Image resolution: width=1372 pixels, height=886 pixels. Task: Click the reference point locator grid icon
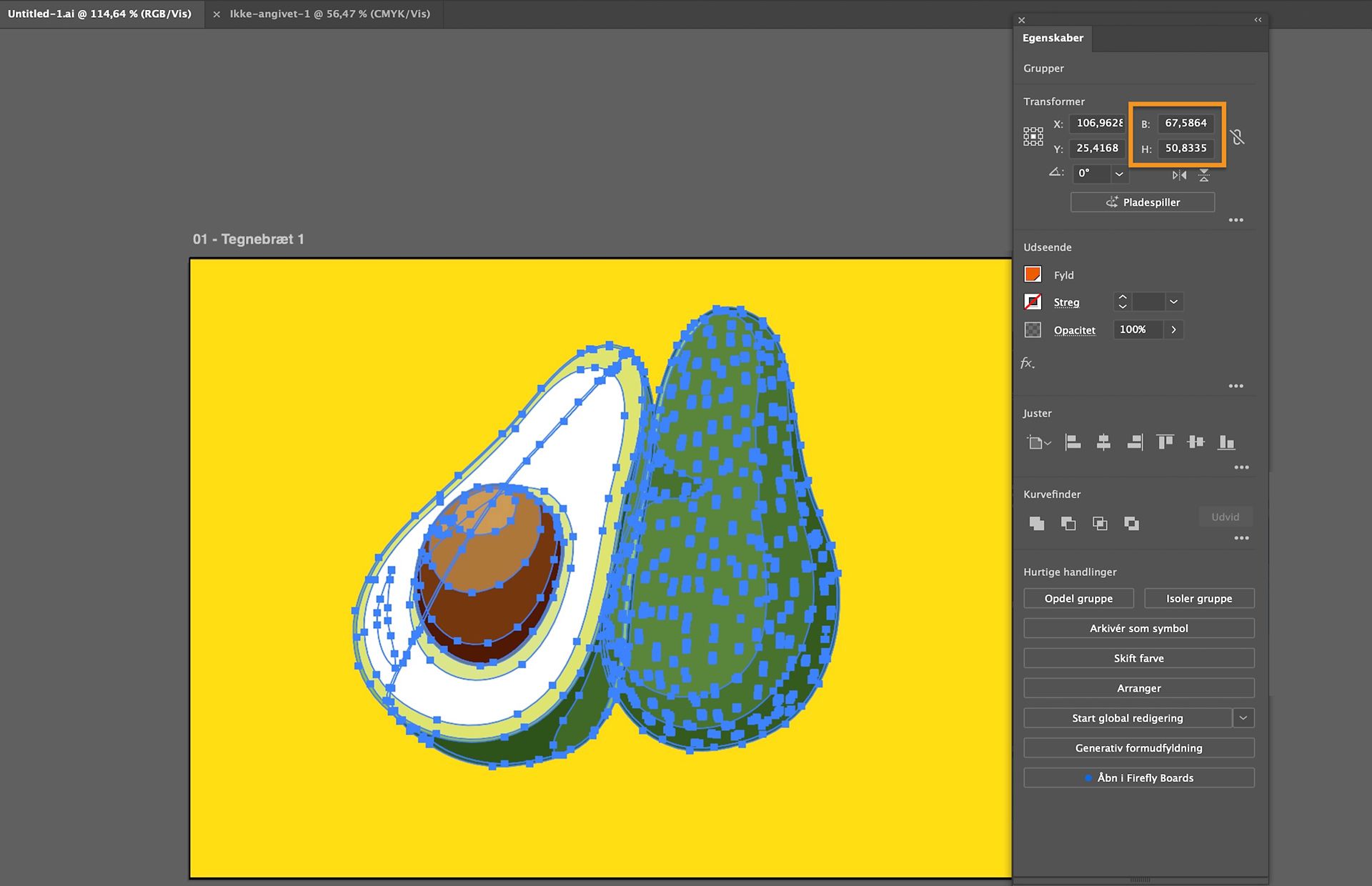[x=1033, y=136]
